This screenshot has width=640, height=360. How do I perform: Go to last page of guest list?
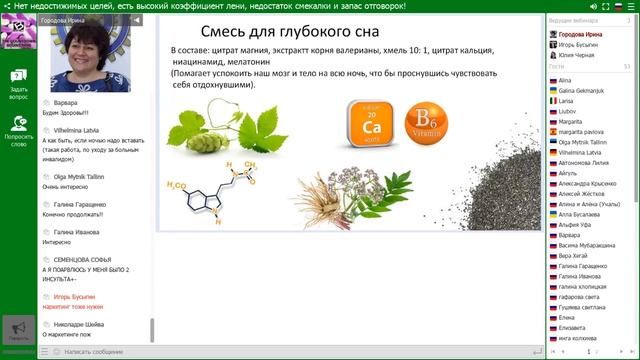[x=631, y=351]
